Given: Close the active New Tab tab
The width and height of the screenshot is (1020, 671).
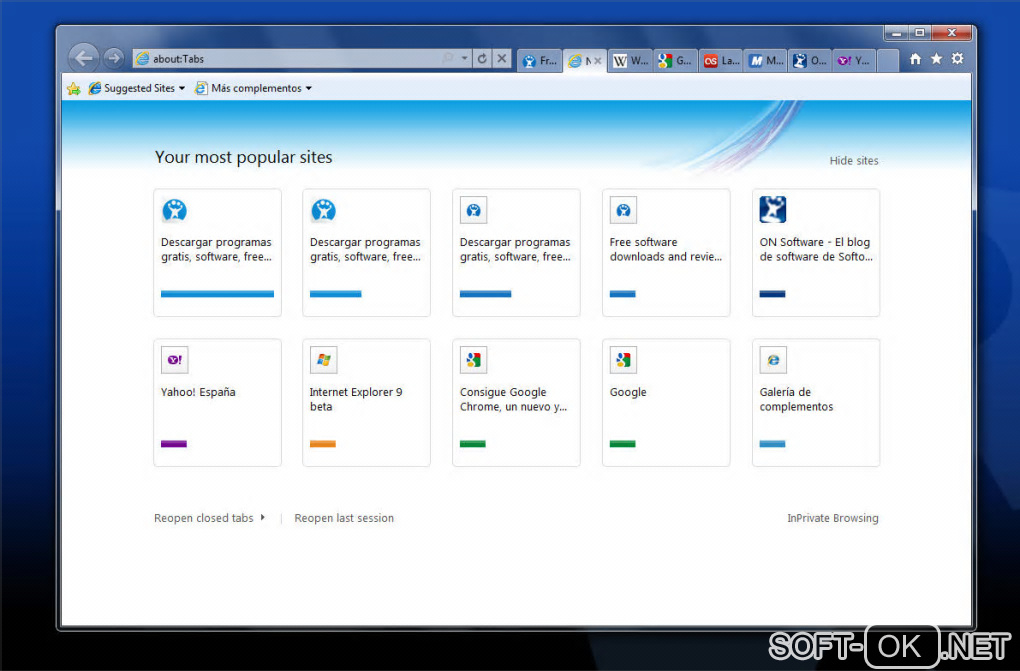Looking at the screenshot, I should click(598, 61).
